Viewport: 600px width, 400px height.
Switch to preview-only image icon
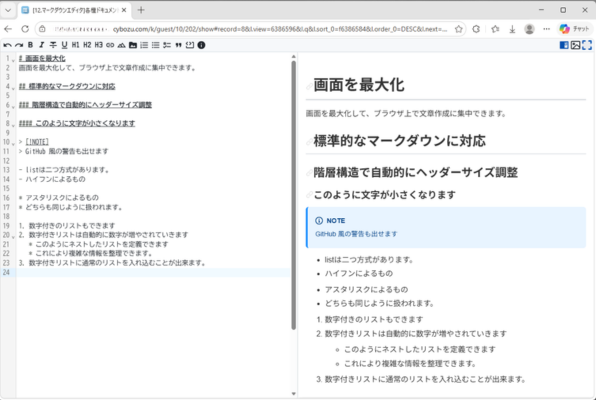pos(576,45)
